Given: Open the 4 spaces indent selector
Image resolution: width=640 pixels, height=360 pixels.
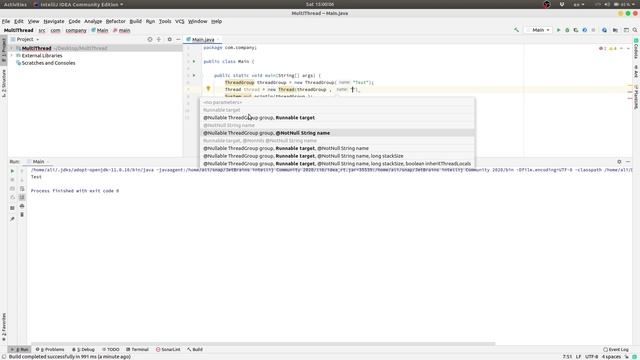Looking at the screenshot, I should point(611,357).
